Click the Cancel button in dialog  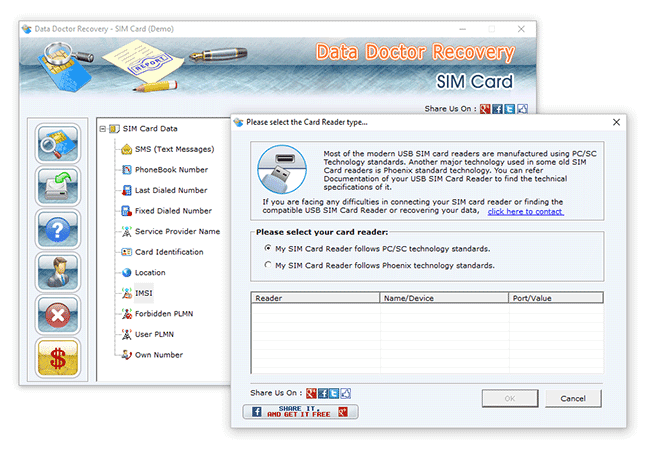click(573, 398)
